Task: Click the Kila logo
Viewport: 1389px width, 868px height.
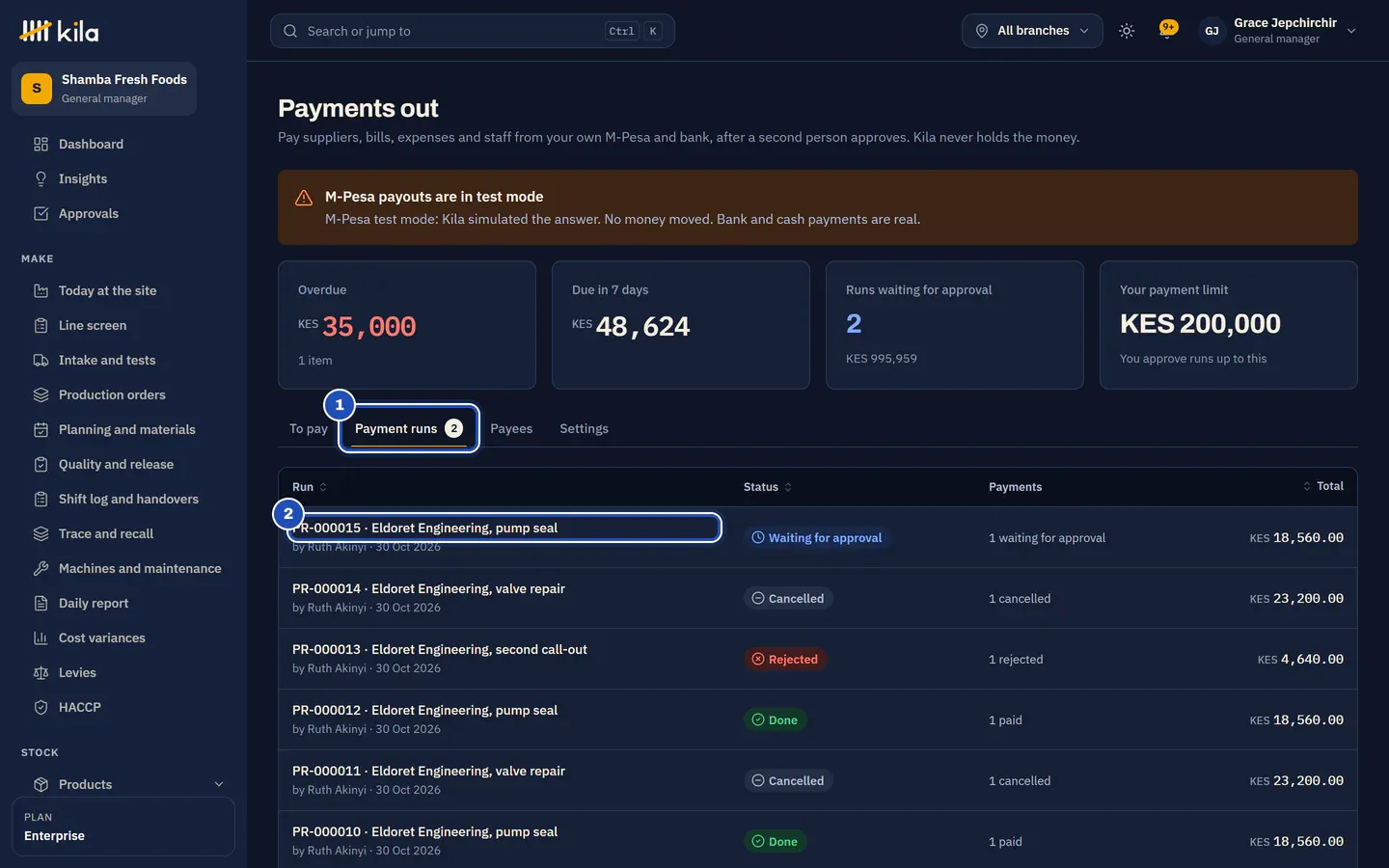Action: pyautogui.click(x=59, y=31)
